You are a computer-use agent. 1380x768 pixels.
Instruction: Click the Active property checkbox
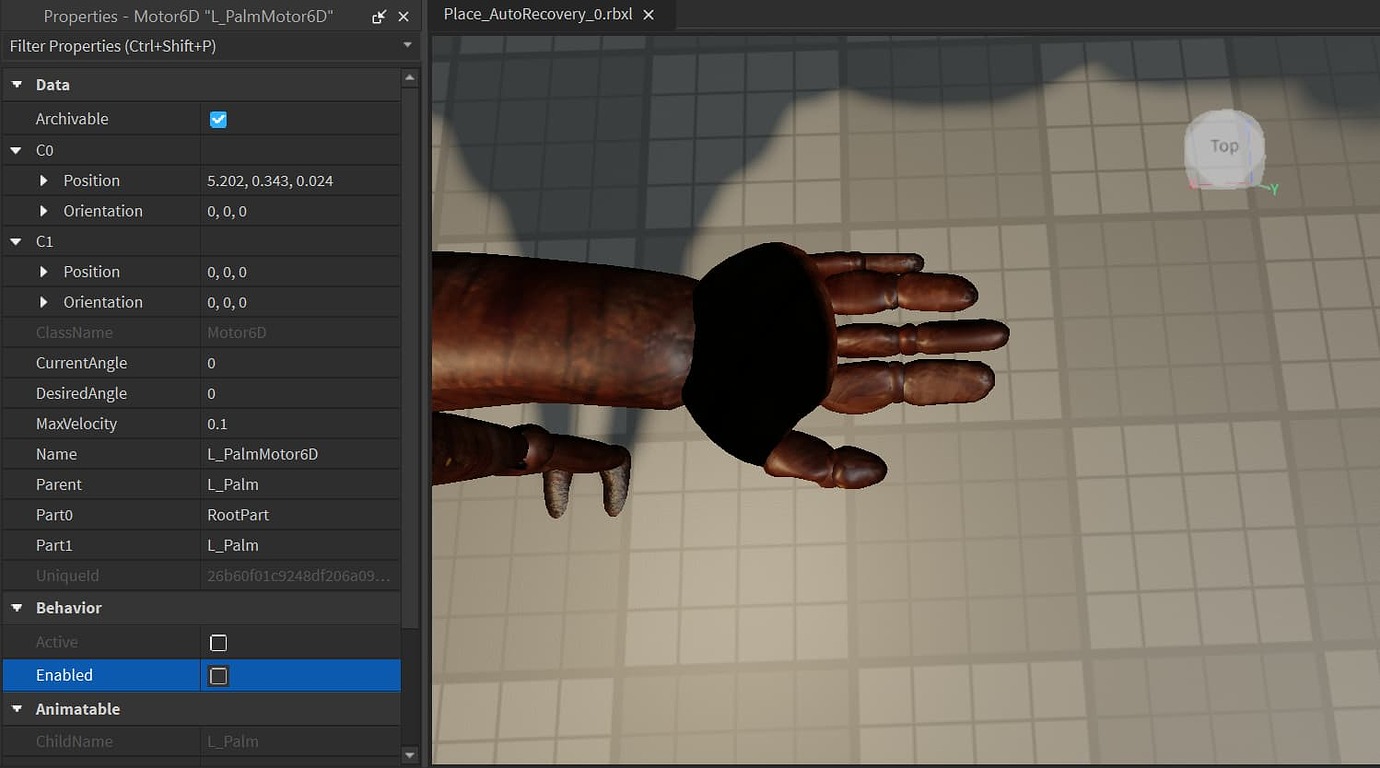pyautogui.click(x=218, y=642)
